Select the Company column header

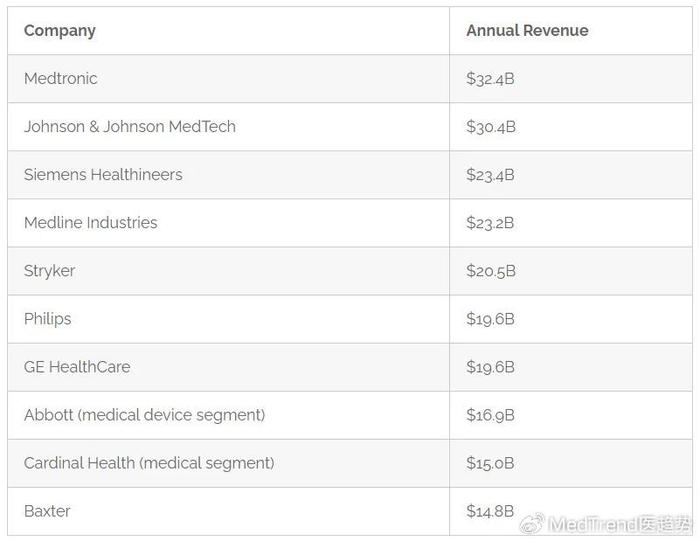coord(60,30)
